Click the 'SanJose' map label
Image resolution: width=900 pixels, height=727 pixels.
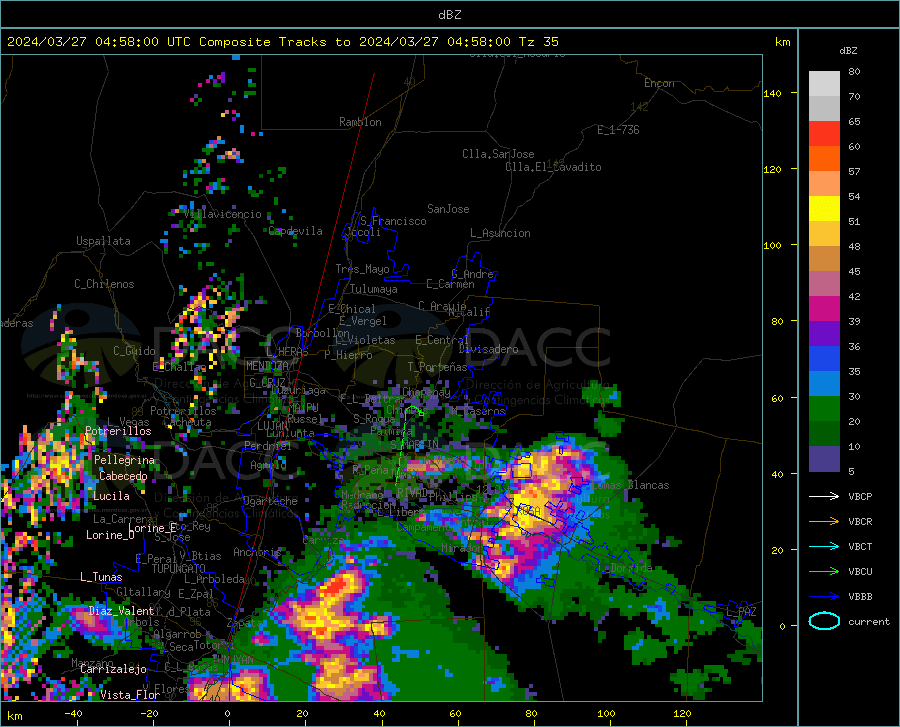coord(448,209)
